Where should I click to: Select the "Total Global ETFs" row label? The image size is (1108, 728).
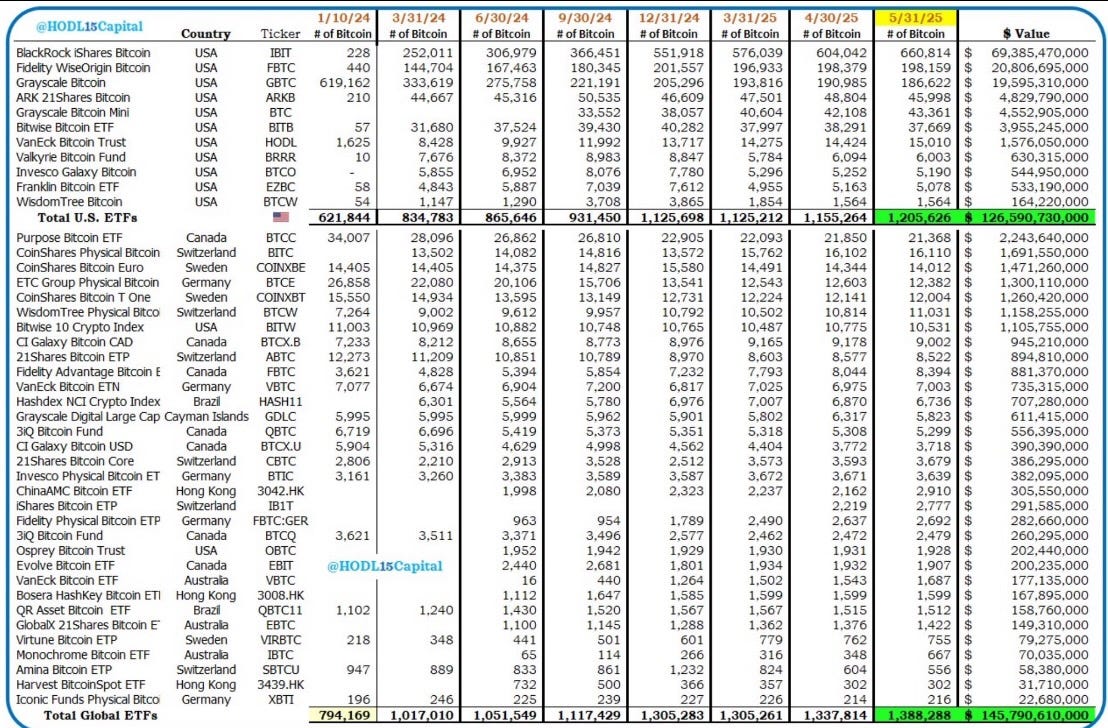click(x=101, y=715)
